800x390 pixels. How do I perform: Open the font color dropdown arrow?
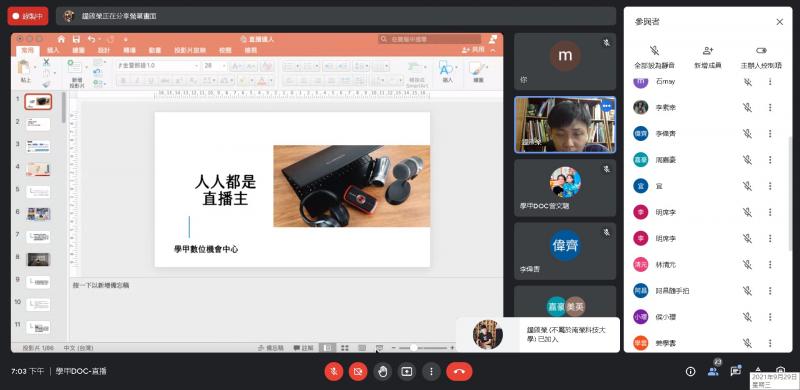tap(270, 81)
